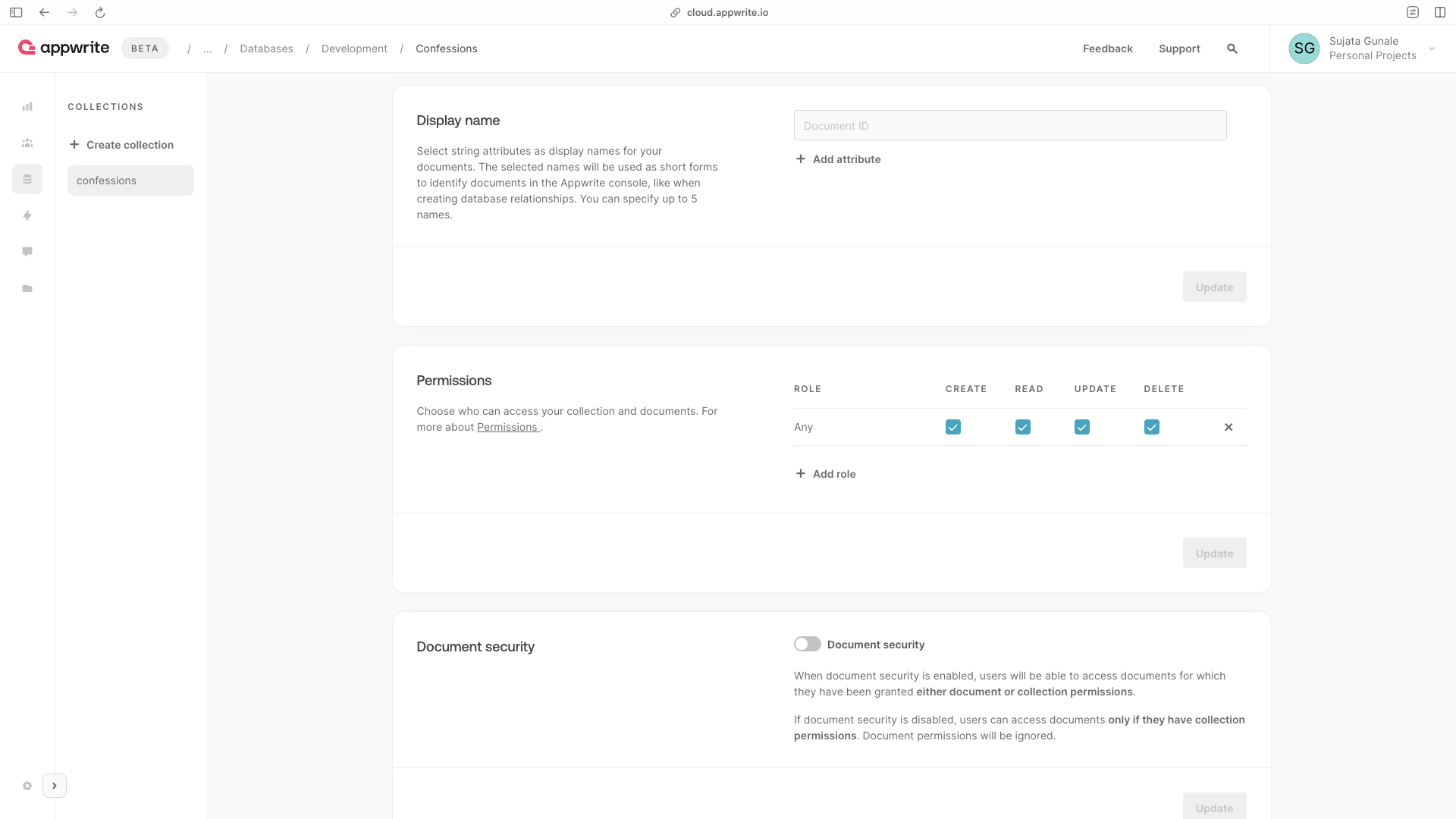Enable the Document security toggle

pos(808,644)
